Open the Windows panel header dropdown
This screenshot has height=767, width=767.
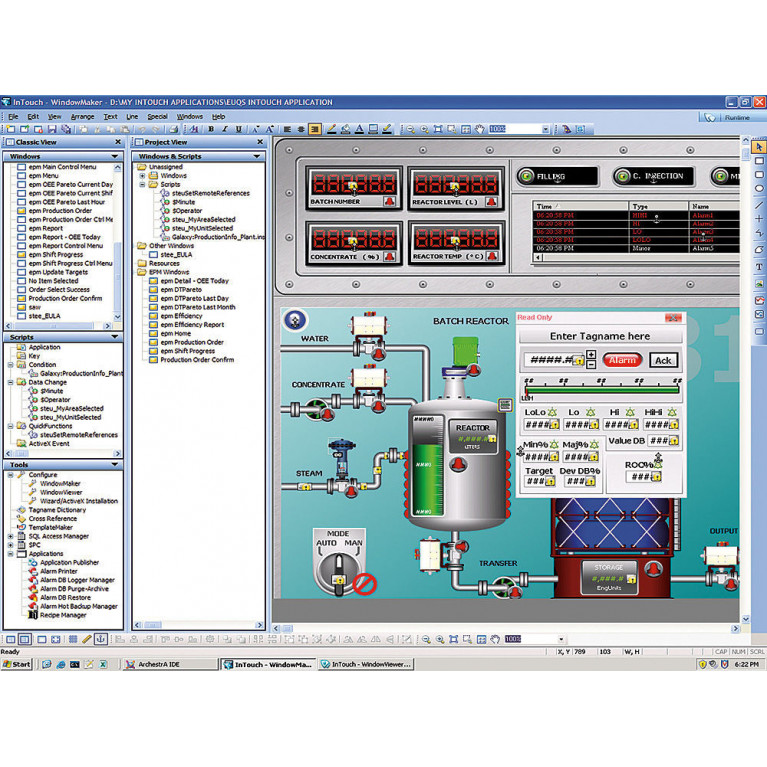118,156
